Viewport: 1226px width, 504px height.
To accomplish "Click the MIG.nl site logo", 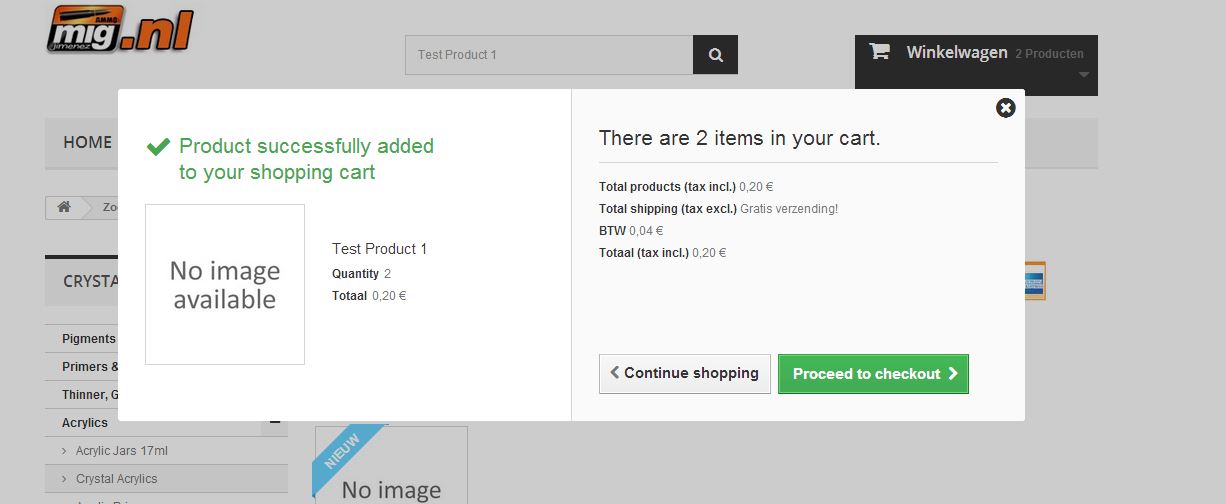I will pos(119,30).
